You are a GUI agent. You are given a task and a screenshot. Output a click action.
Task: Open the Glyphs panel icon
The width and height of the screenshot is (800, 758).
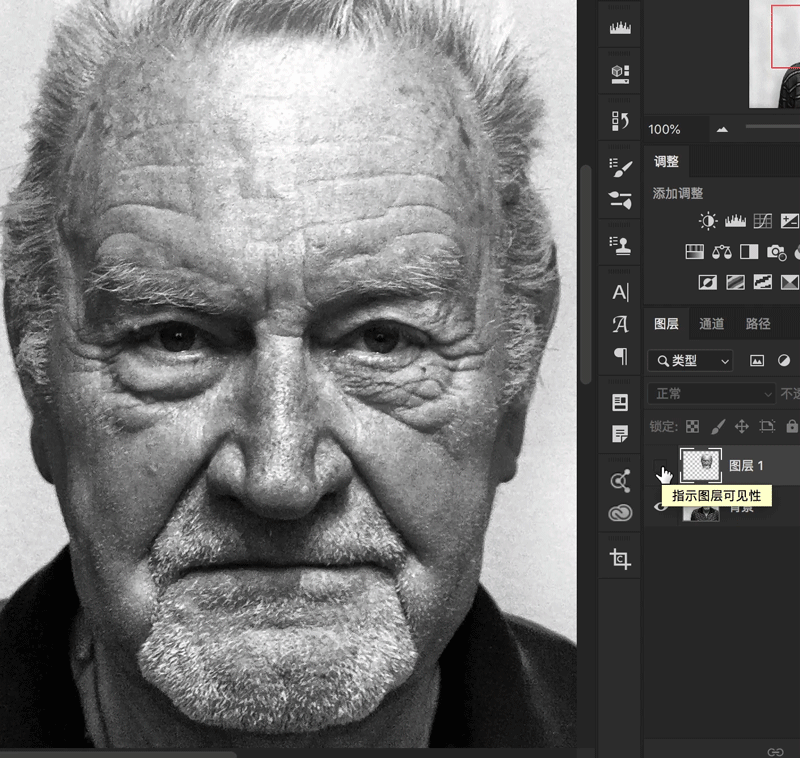pyautogui.click(x=620, y=324)
